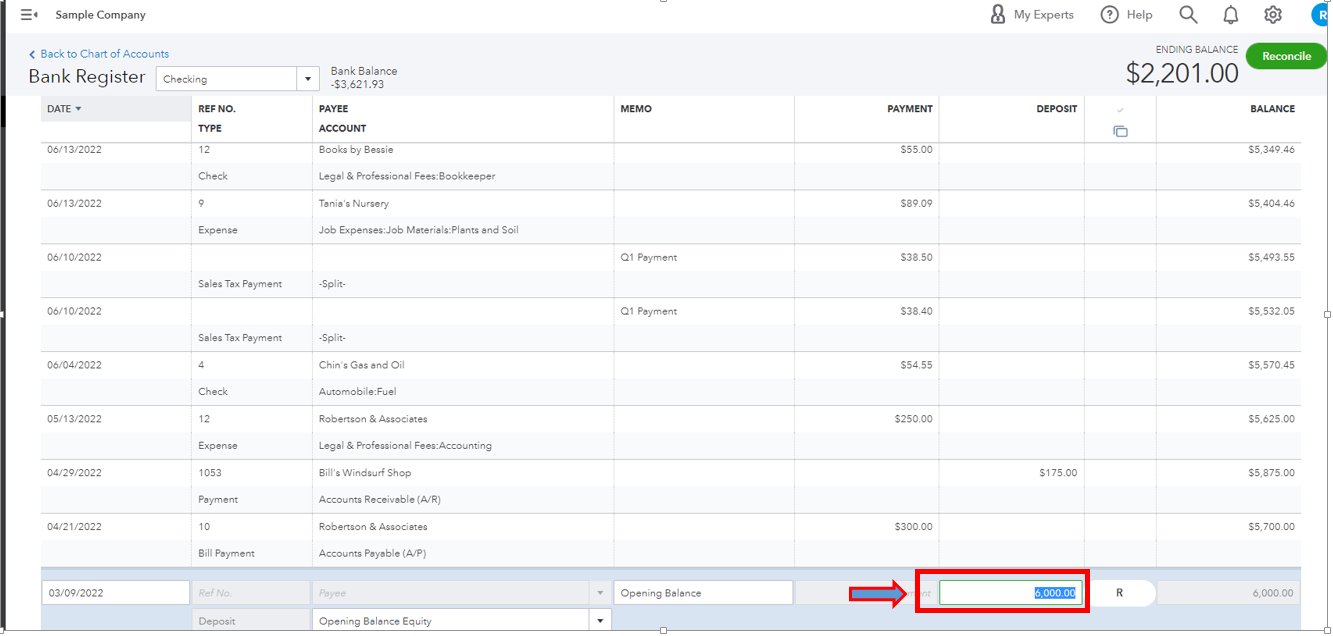Open the Help menu

coord(1126,15)
